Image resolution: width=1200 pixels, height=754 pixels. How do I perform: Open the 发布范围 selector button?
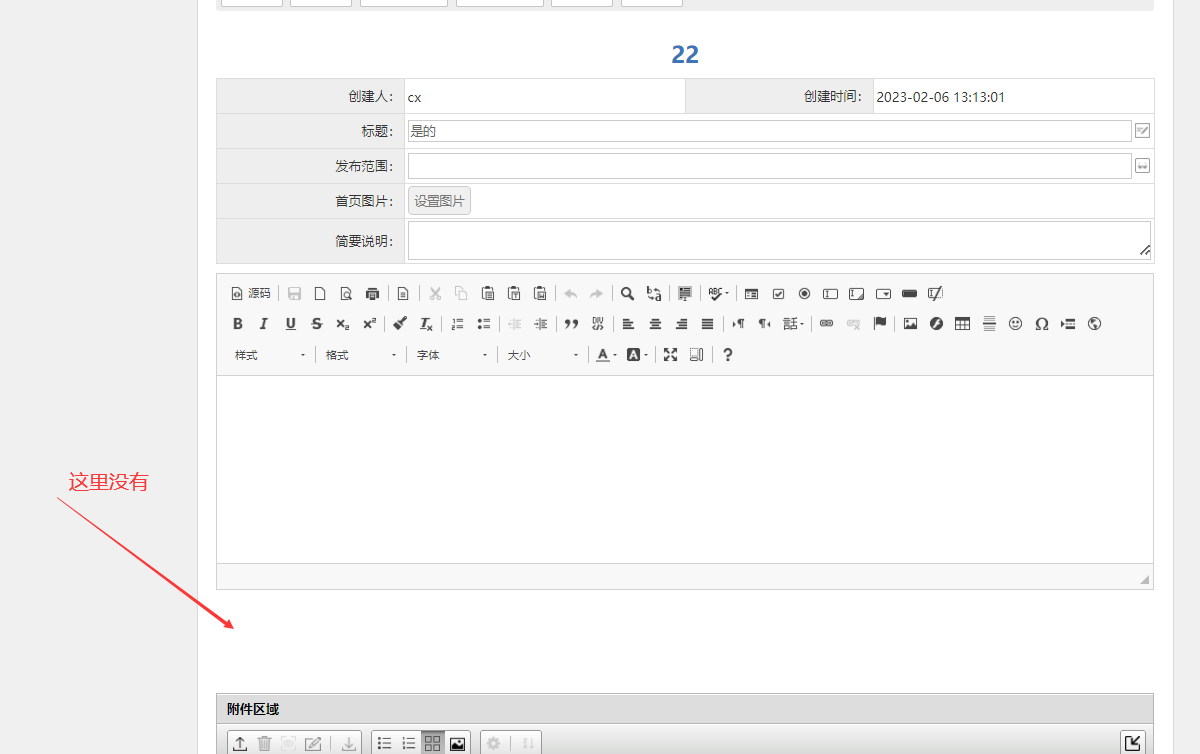pos(1142,165)
